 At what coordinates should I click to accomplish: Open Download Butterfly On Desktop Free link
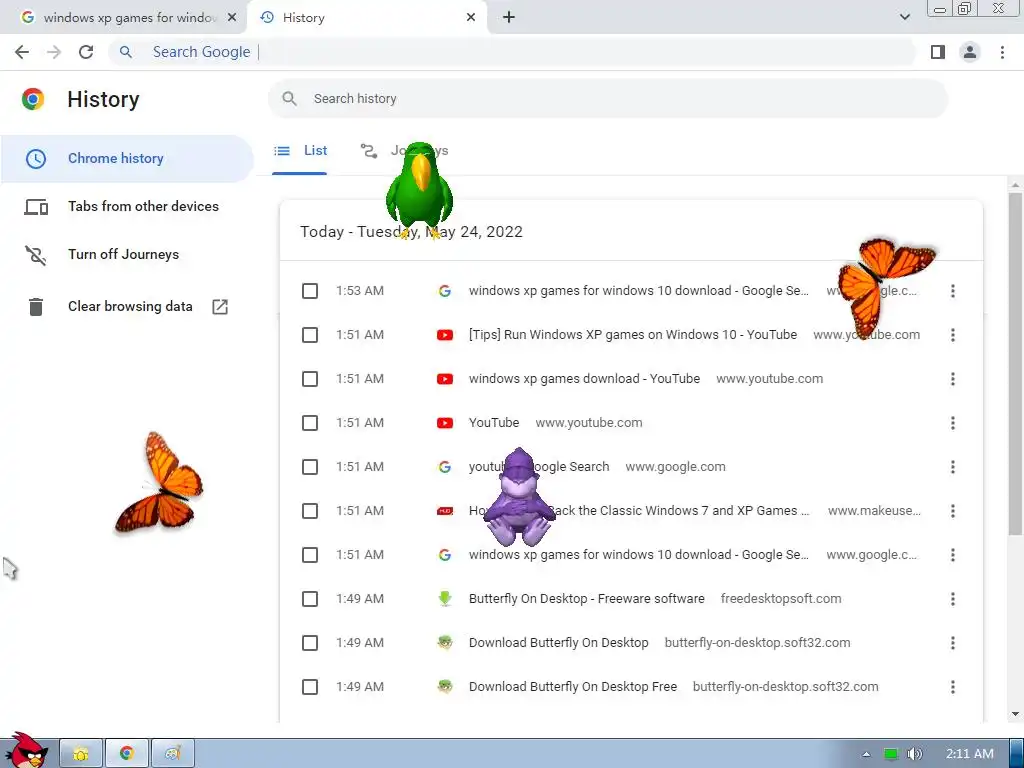573,687
